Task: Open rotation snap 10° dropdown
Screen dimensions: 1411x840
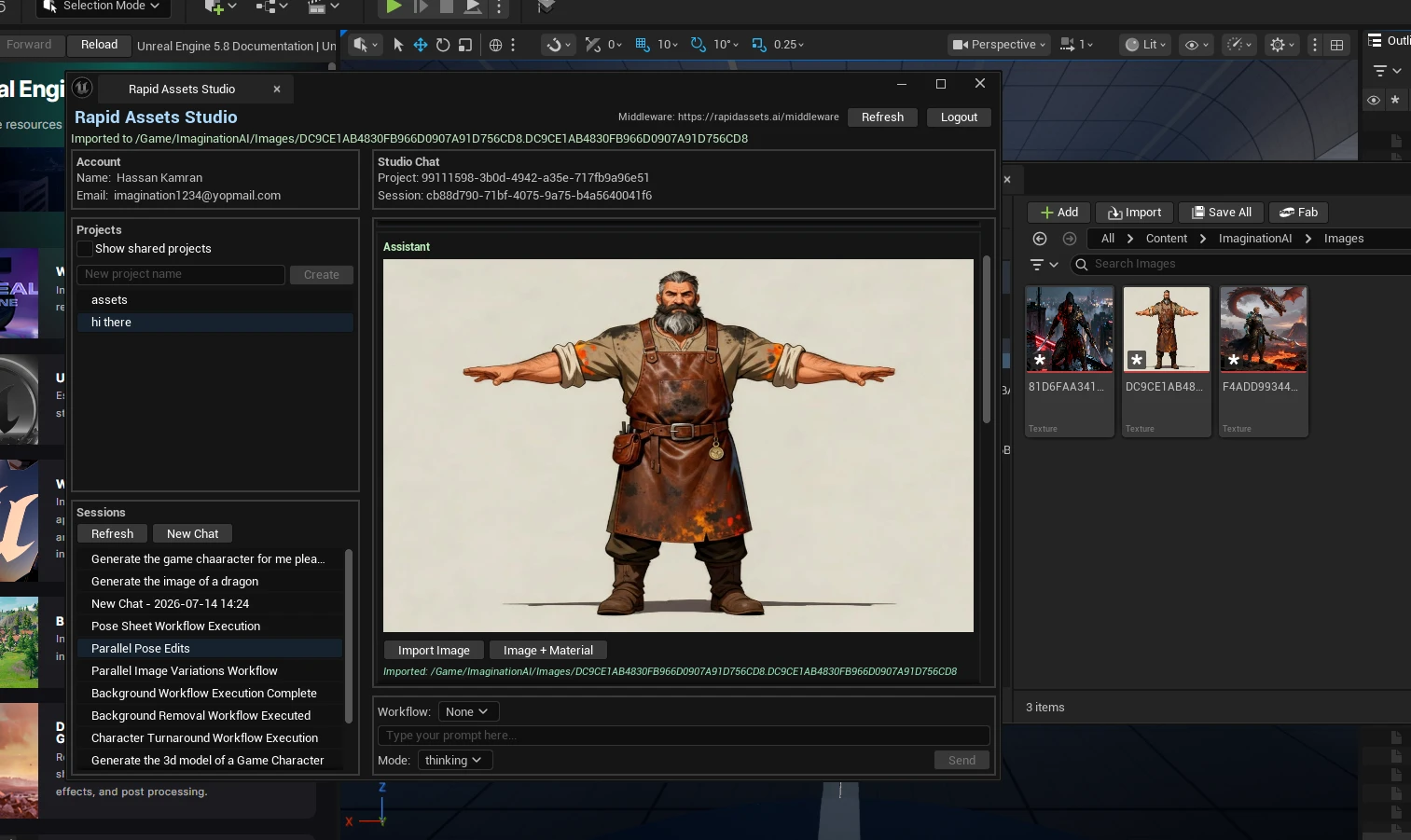Action: (726, 45)
